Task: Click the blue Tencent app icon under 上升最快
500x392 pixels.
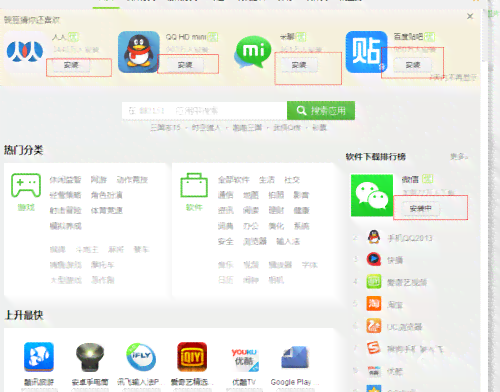Action: [x=39, y=357]
